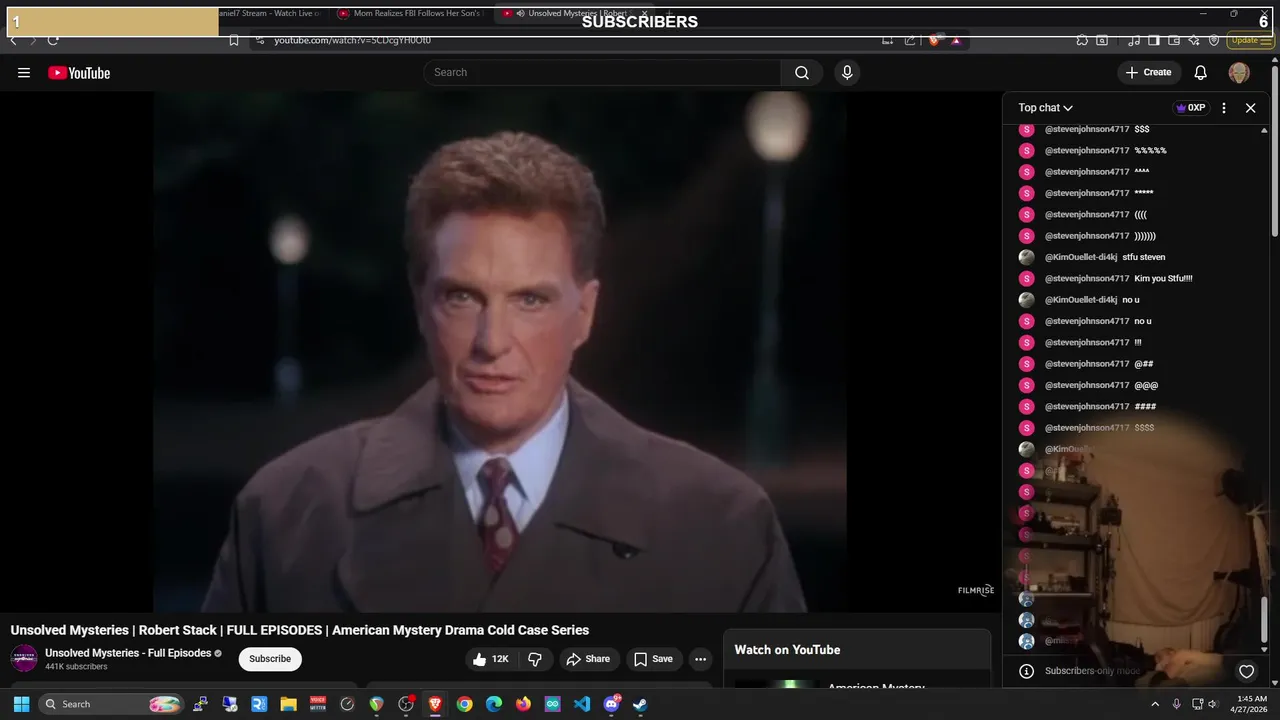
Task: Reload the page in the browser
Action: (x=53, y=40)
